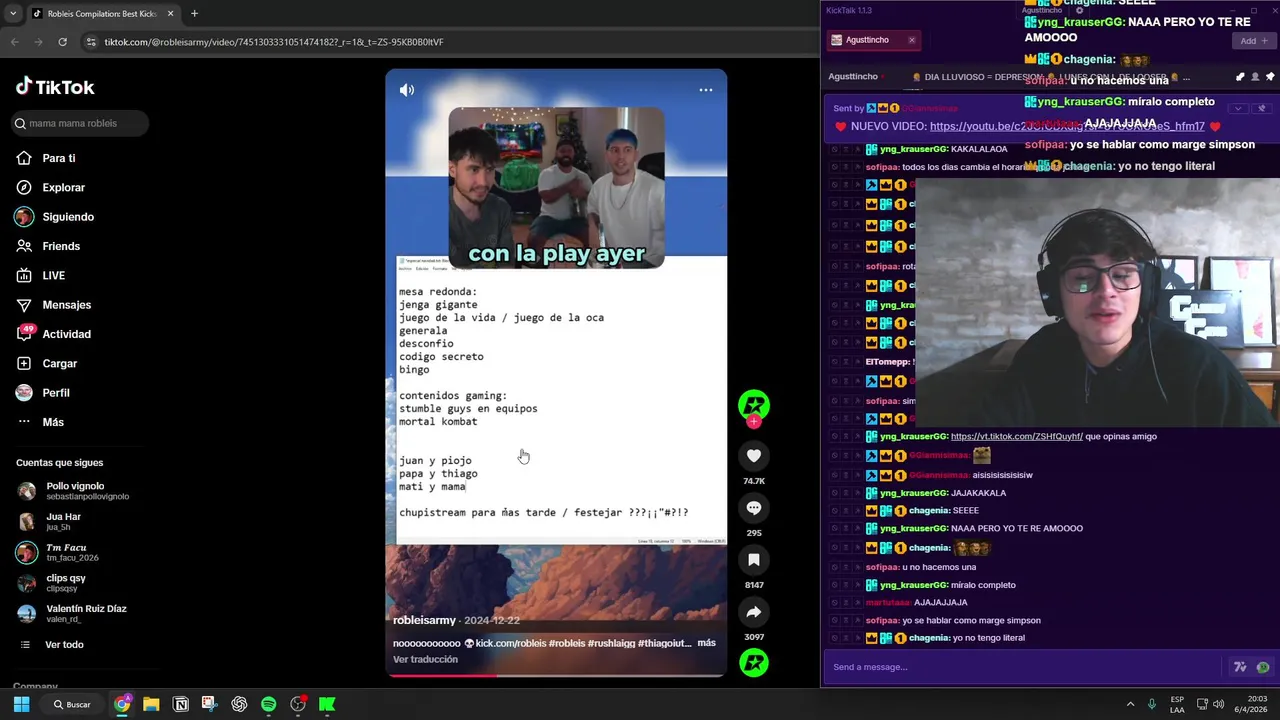Seek on the video progress bar

556,675
